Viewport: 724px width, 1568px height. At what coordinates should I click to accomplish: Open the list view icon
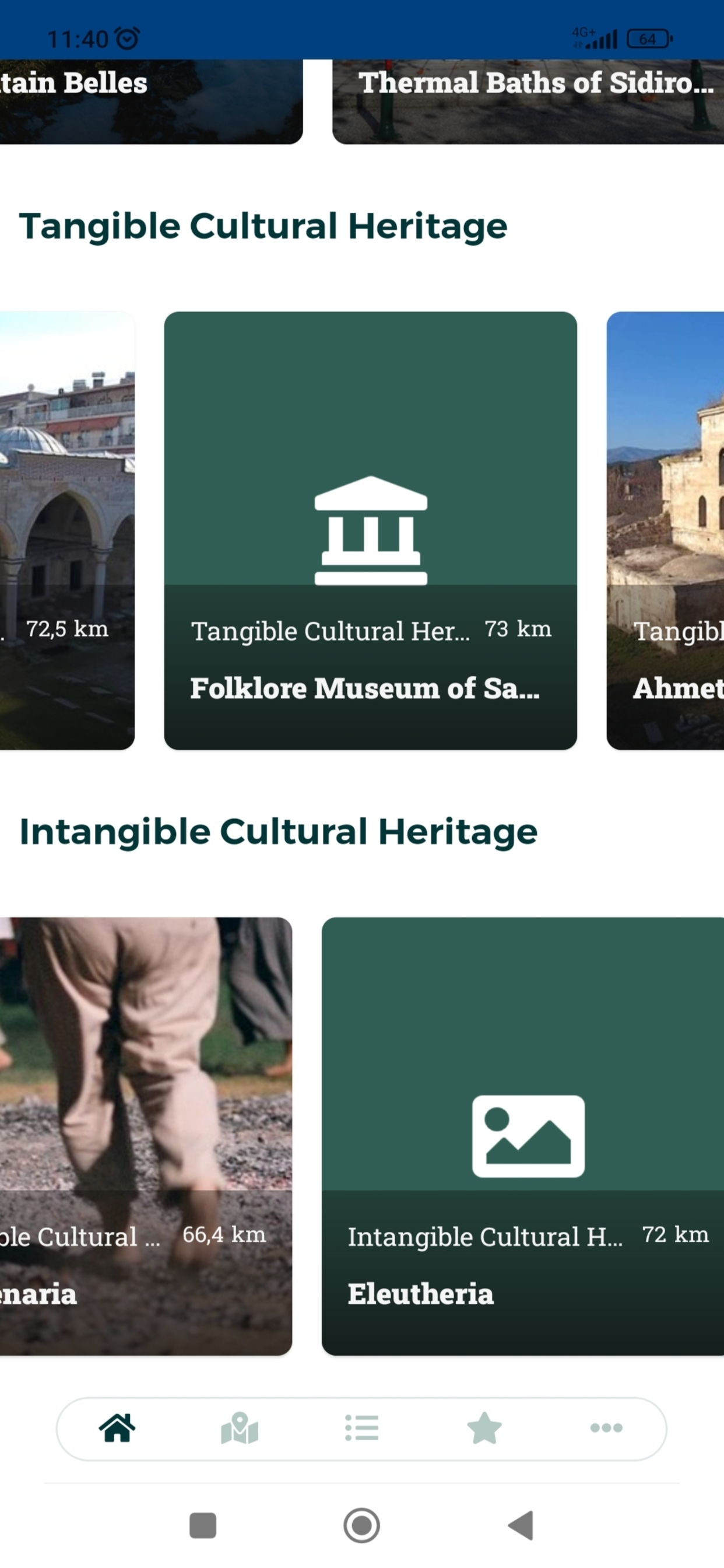(361, 1427)
